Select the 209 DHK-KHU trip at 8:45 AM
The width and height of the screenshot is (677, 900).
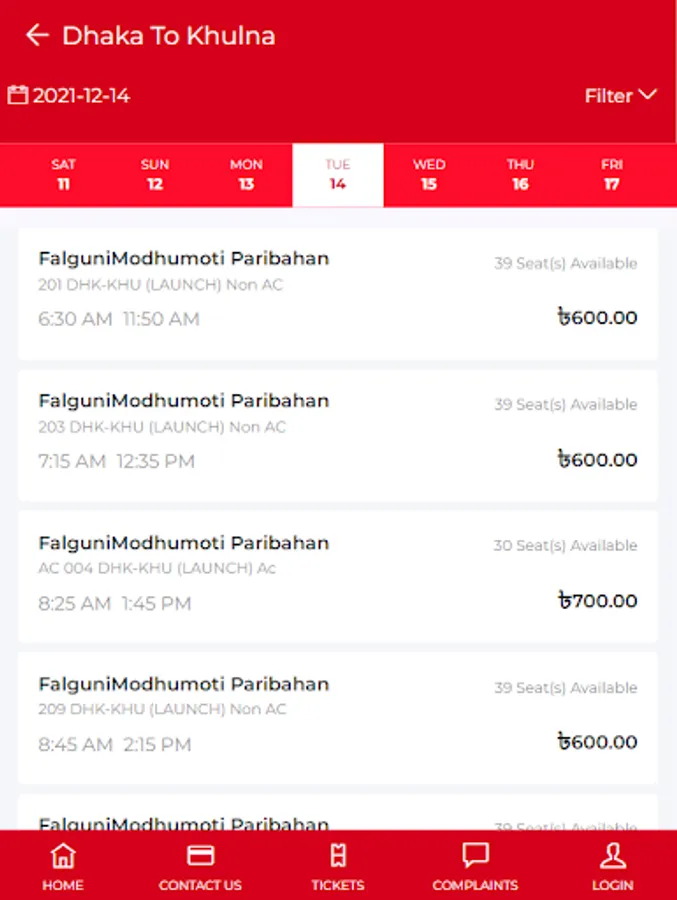point(338,719)
